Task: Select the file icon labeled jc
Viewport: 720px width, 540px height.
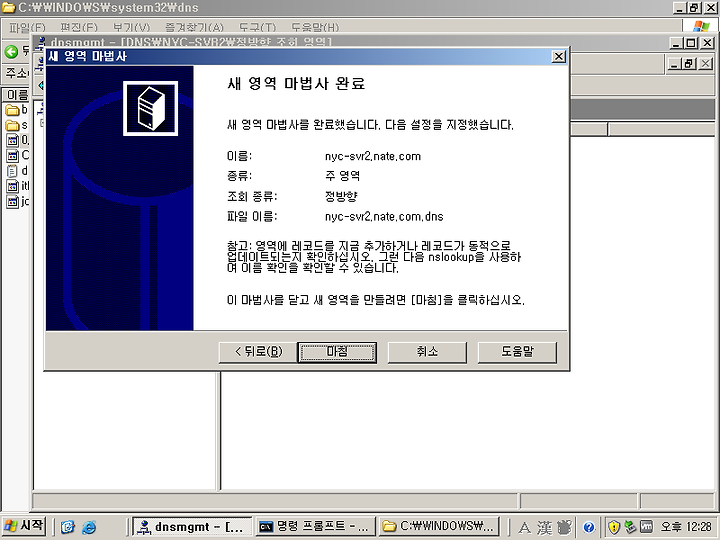Action: point(12,201)
